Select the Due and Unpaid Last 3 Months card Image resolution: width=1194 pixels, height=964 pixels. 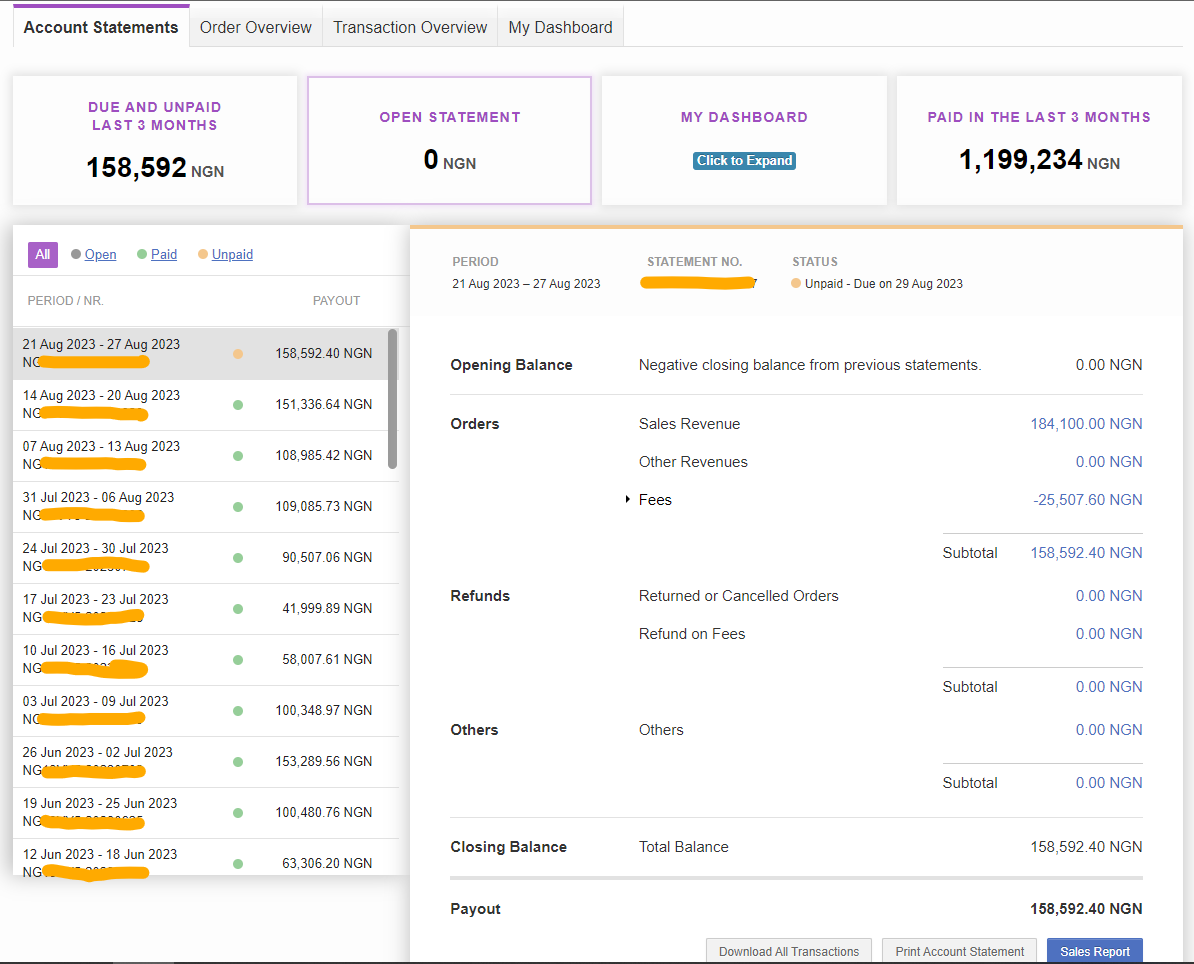click(155, 140)
